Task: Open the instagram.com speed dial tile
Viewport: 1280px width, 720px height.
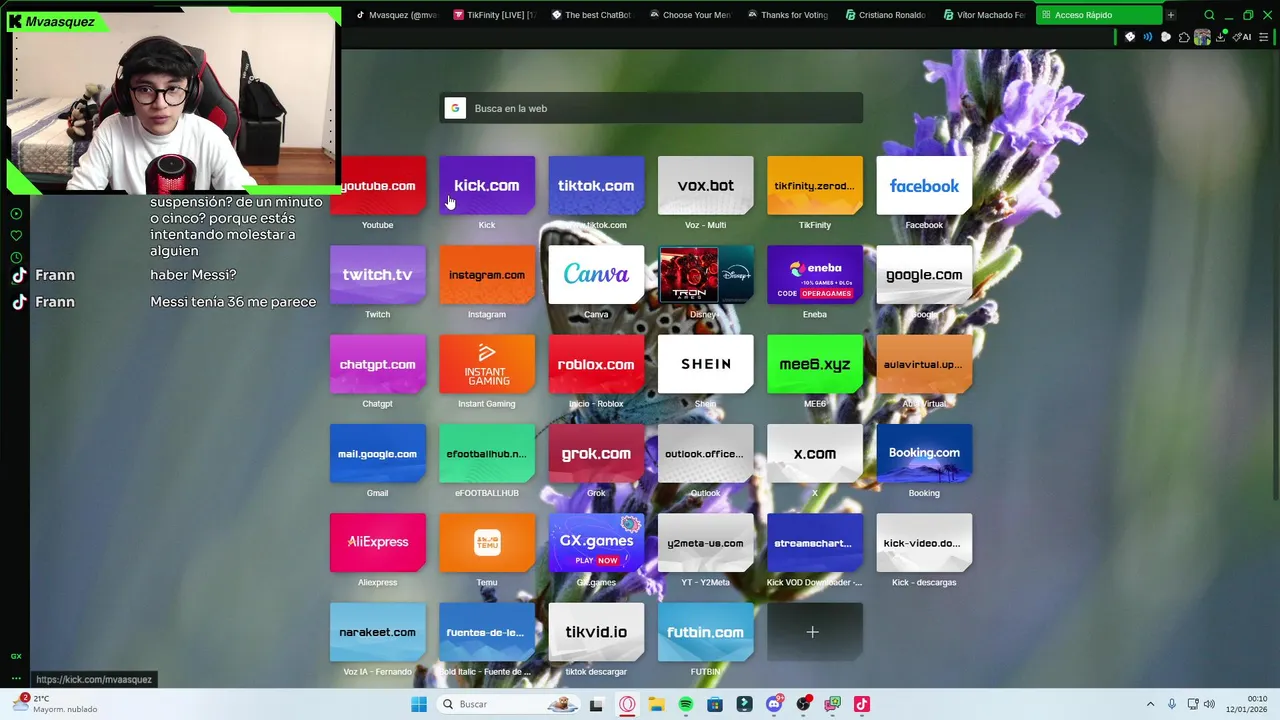Action: [x=487, y=275]
